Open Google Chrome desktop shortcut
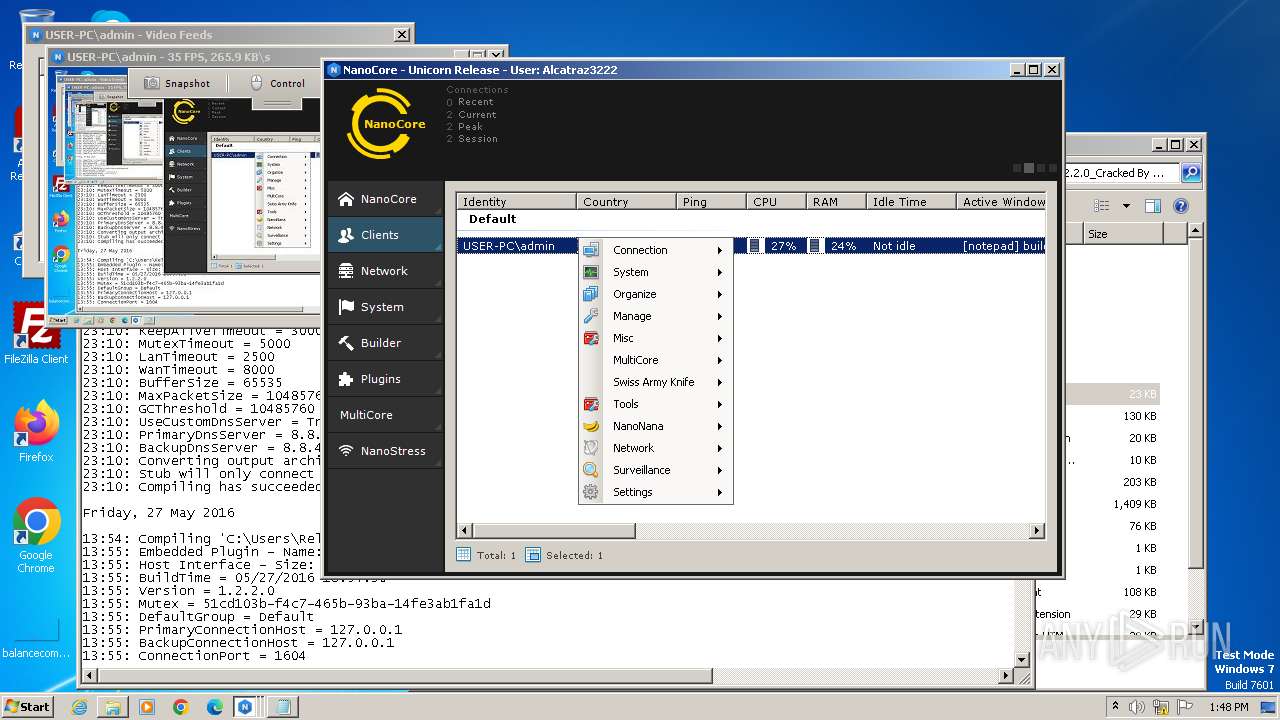The image size is (1280, 720). coord(36,536)
